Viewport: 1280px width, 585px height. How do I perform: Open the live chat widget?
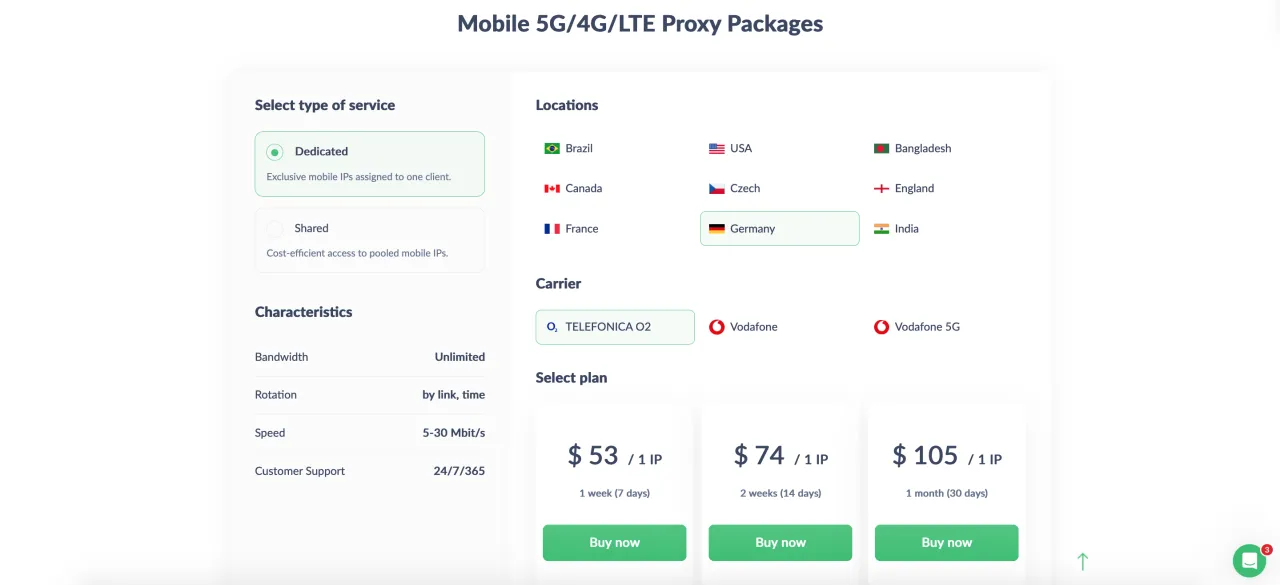click(x=1249, y=560)
